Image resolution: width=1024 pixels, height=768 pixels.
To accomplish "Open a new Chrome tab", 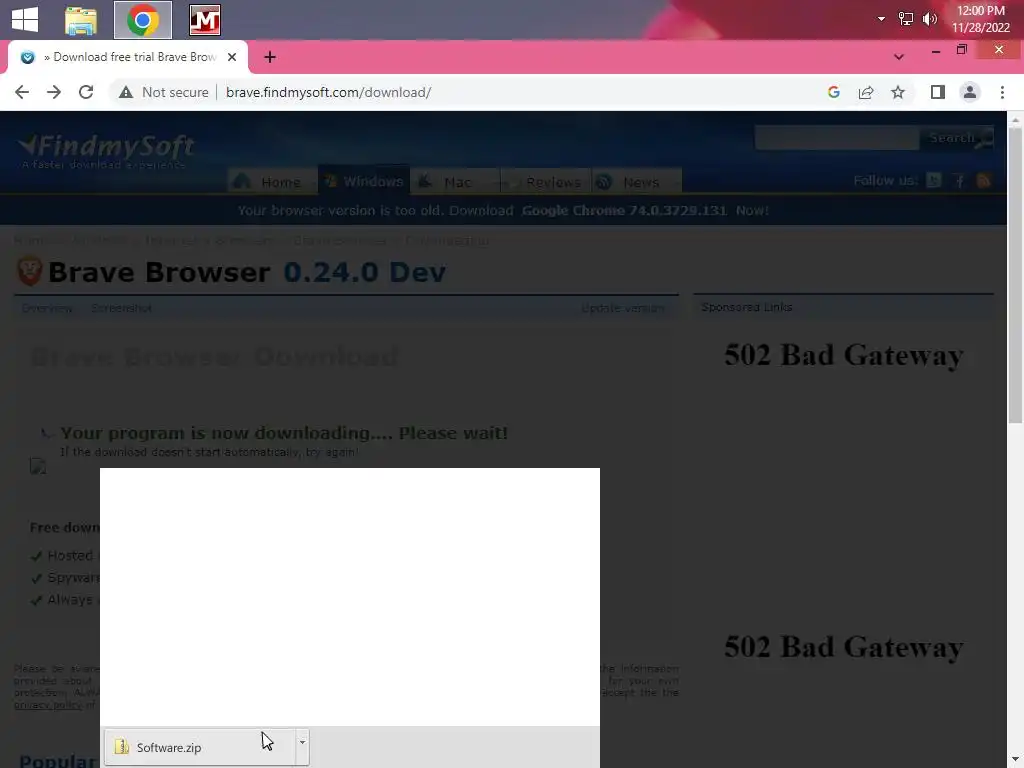I will pos(270,57).
